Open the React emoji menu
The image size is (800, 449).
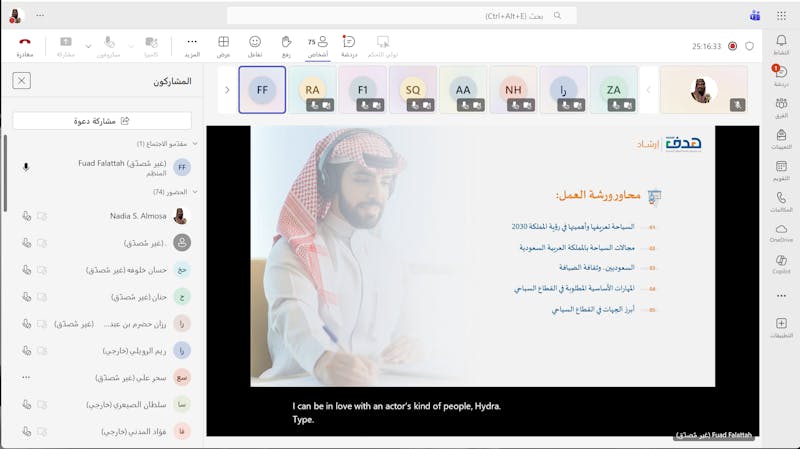[255, 46]
